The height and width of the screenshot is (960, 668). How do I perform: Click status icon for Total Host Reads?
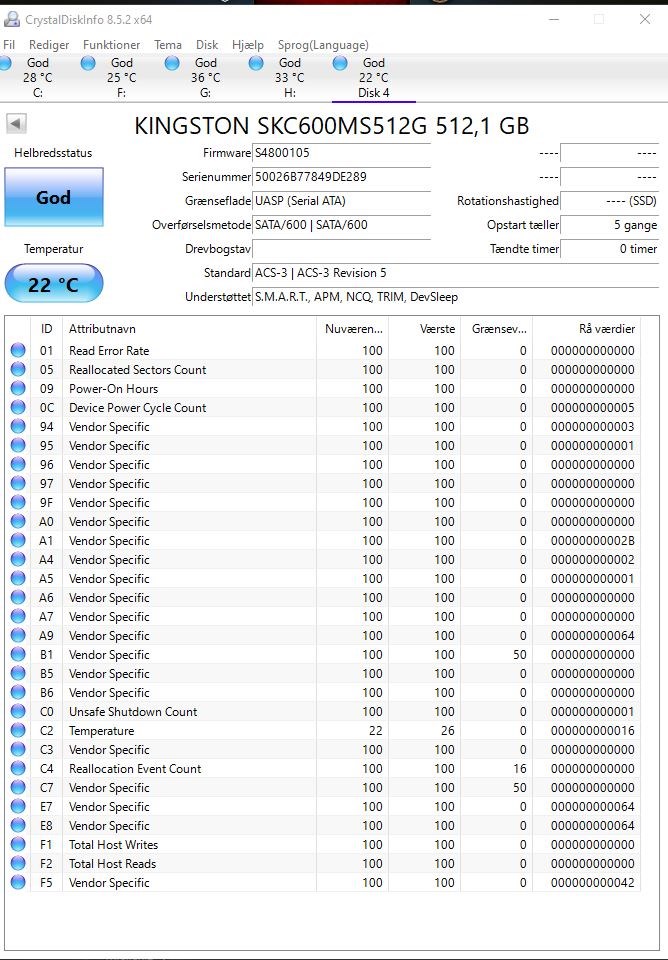click(x=18, y=863)
